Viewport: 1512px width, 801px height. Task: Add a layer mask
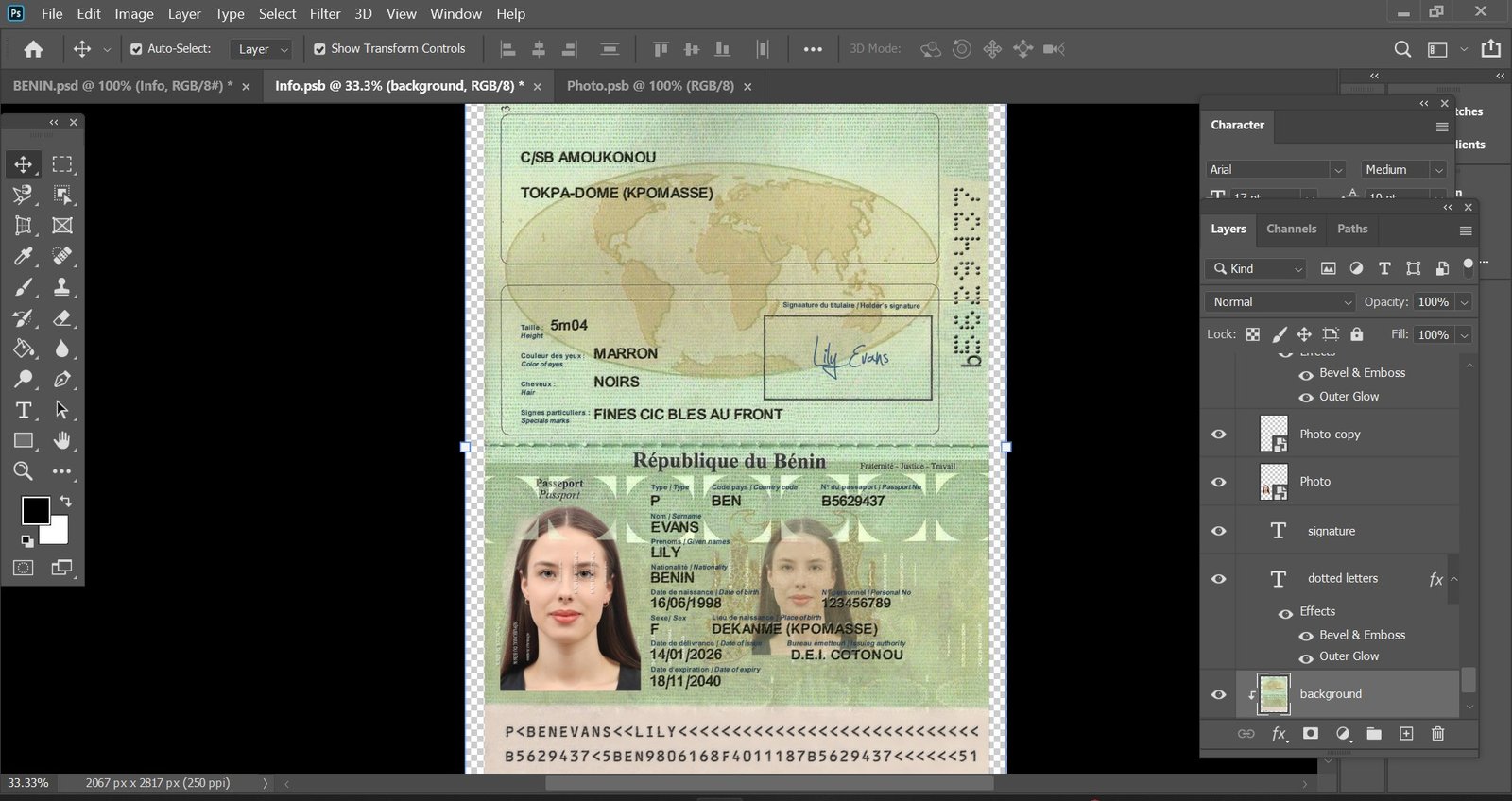point(1311,734)
